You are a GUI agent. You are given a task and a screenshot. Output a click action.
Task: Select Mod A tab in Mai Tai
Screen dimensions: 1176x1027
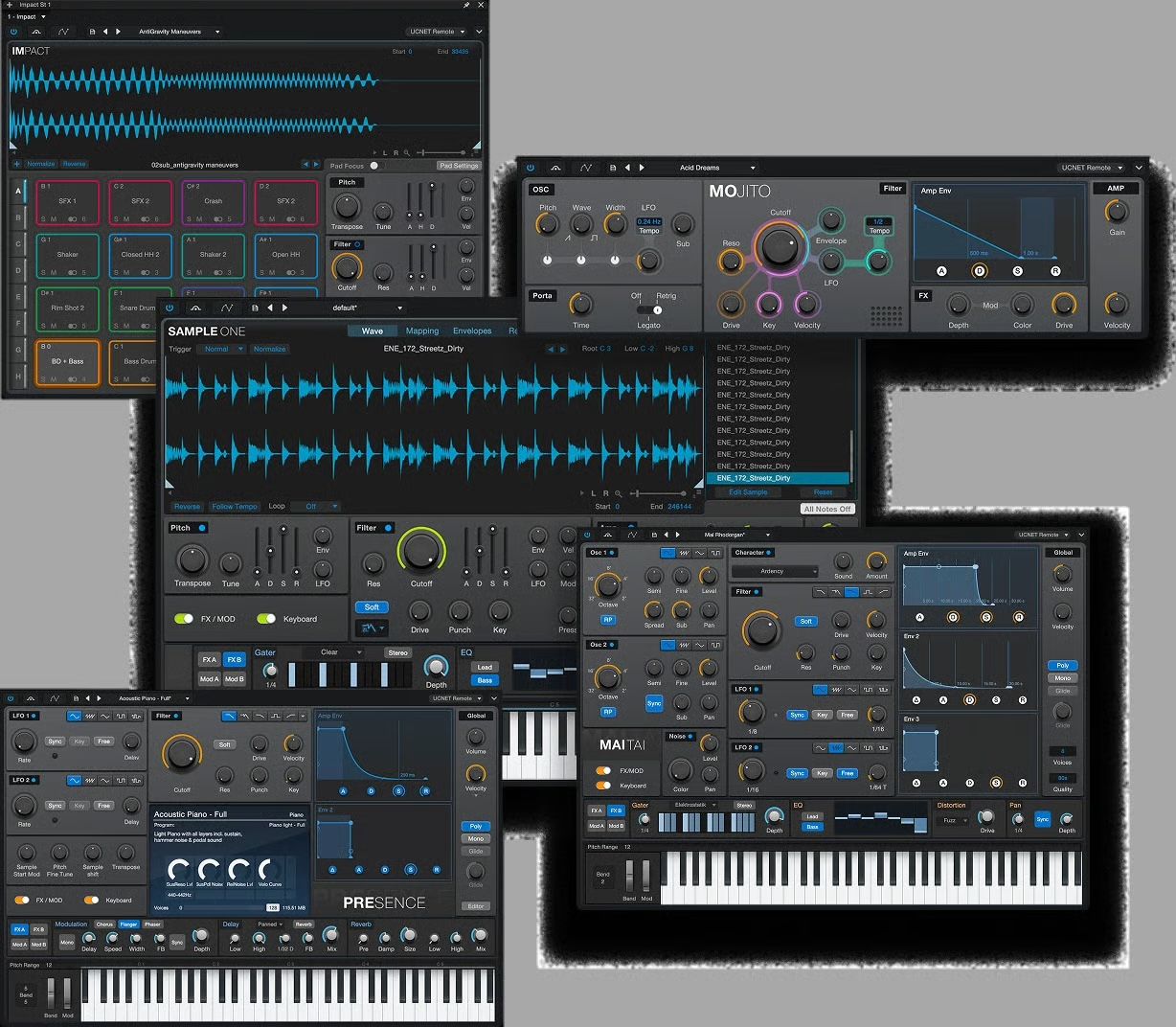[x=597, y=826]
